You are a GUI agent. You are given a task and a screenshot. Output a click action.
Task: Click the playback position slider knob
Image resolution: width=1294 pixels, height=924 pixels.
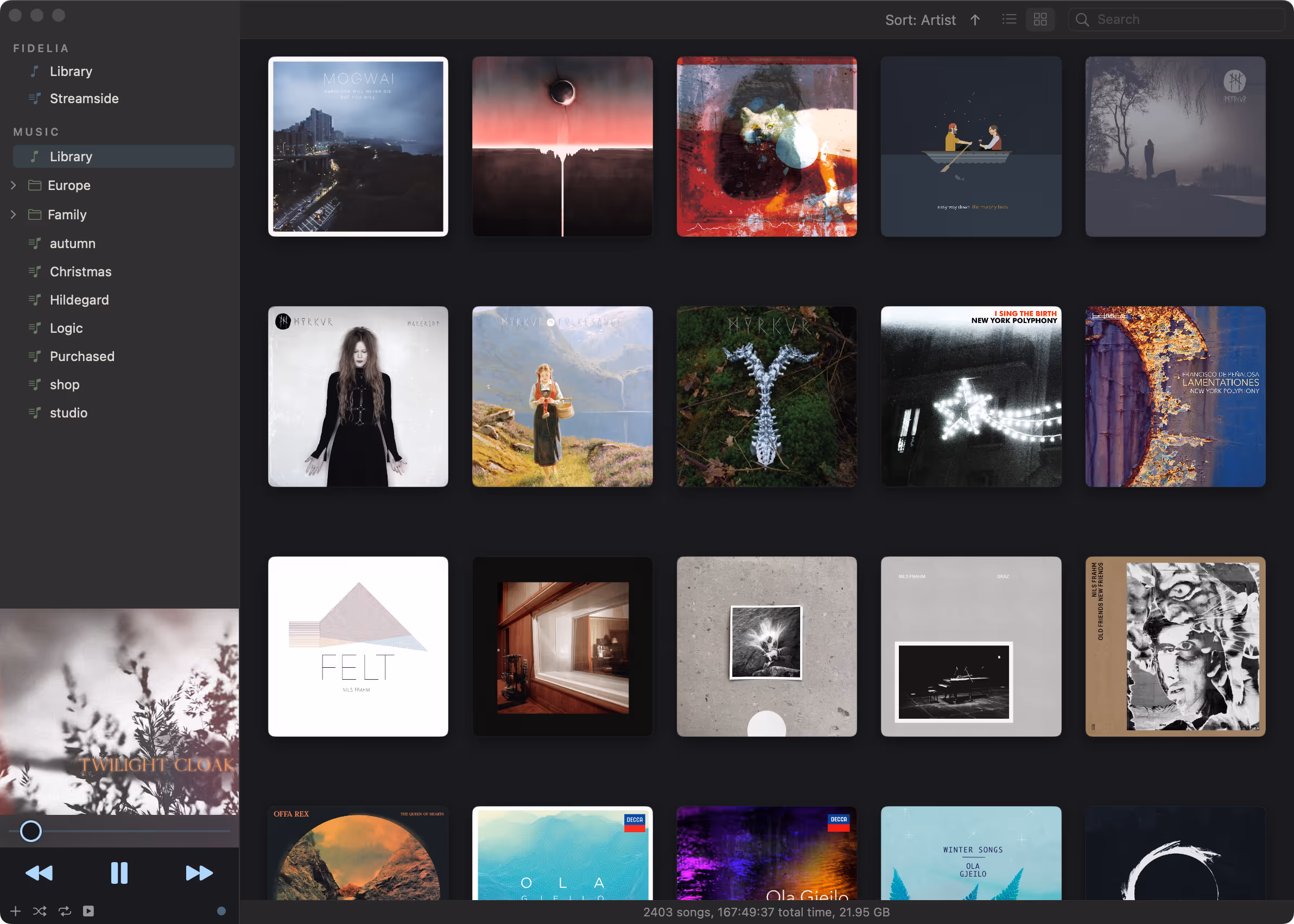coord(31,831)
